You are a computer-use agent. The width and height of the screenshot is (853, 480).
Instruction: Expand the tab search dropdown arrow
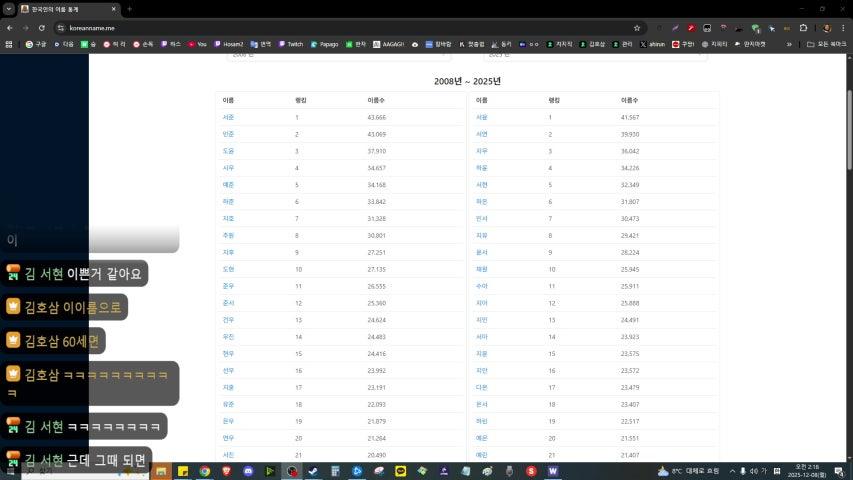[9, 9]
